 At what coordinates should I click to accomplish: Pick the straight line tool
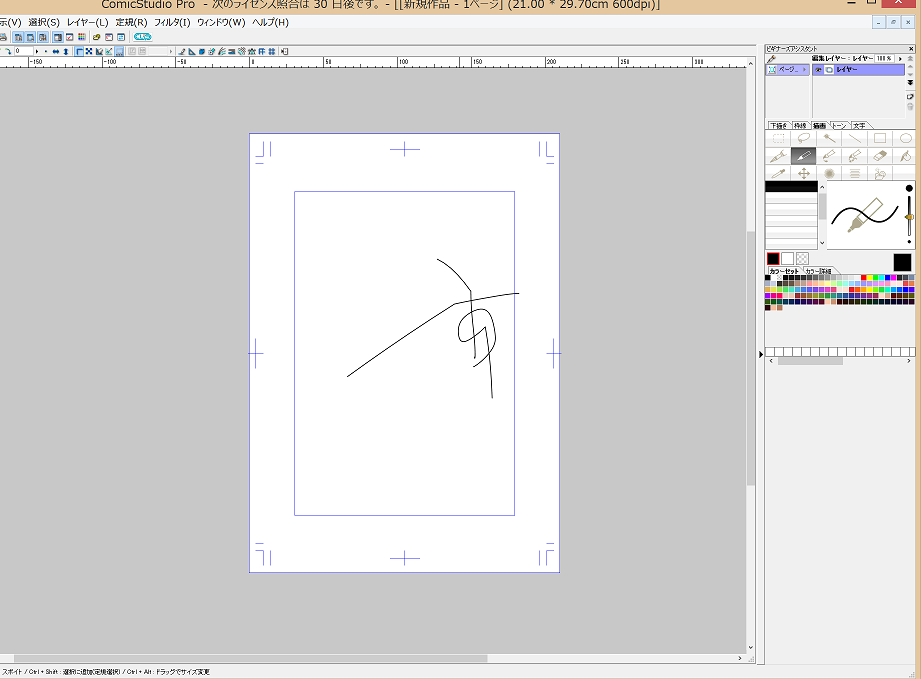coord(854,139)
